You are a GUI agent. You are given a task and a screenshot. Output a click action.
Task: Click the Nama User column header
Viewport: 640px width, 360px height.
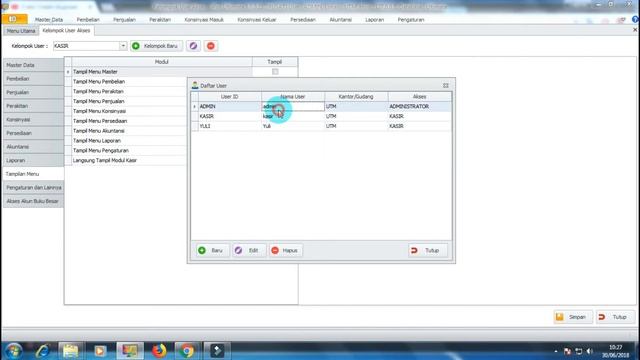pos(293,97)
